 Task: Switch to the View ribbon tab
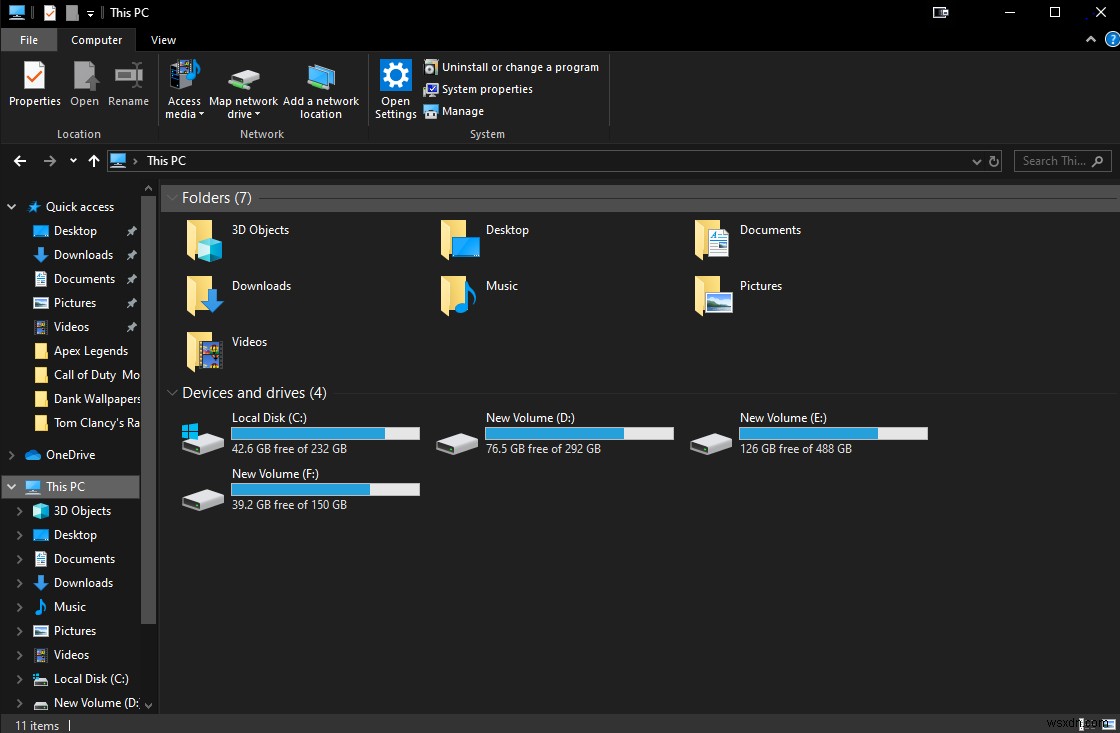(163, 39)
